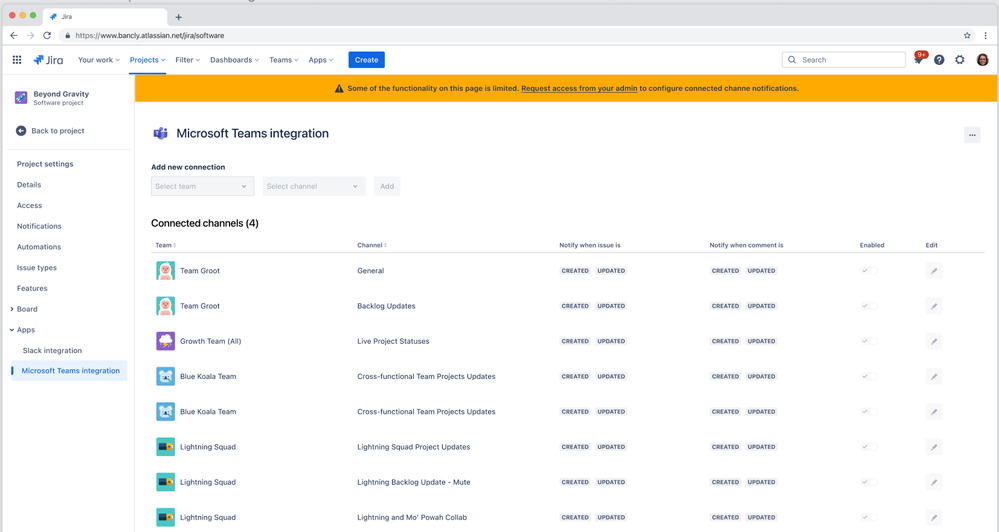Click the Microsoft Teams logo icon
The height and width of the screenshot is (532, 999).
click(x=160, y=133)
